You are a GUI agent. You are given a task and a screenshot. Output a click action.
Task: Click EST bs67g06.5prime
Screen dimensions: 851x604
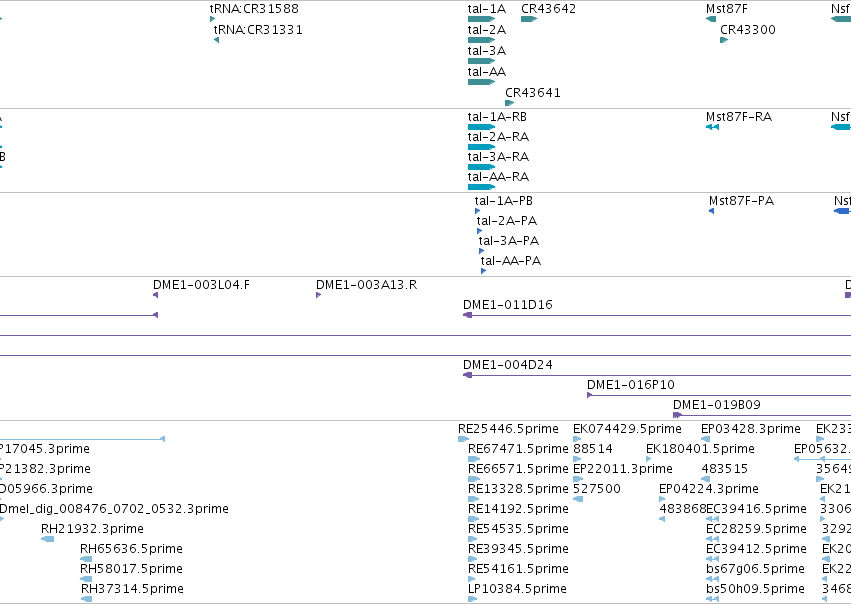(x=713, y=580)
